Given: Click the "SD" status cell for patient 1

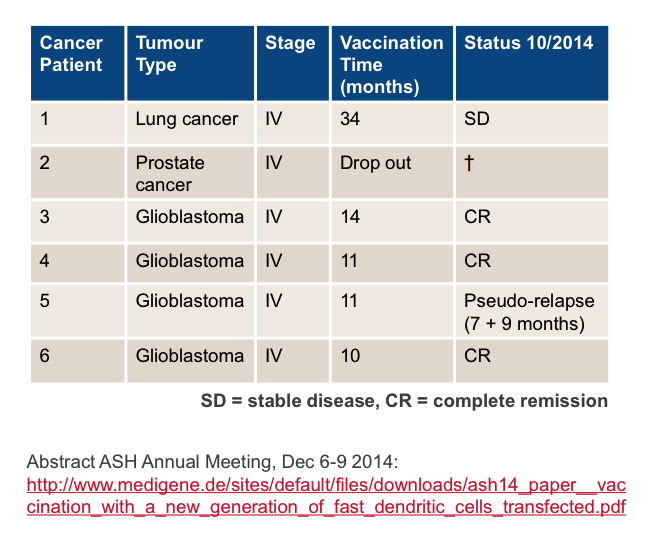Looking at the screenshot, I should tap(477, 119).
